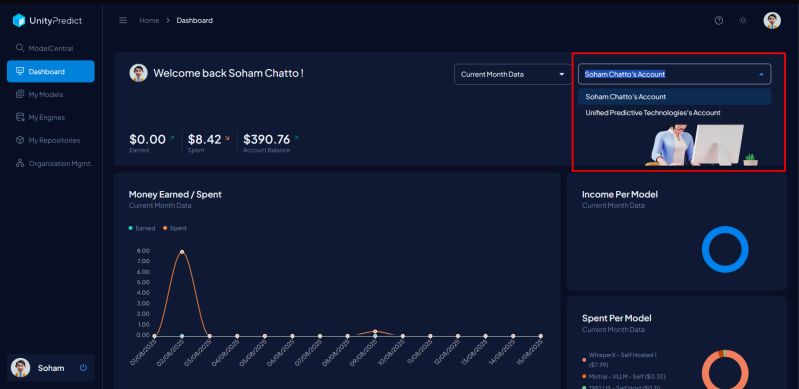Image resolution: width=799 pixels, height=389 pixels.
Task: Choose Unified Predictive Technologies's Account option
Action: tap(675, 113)
